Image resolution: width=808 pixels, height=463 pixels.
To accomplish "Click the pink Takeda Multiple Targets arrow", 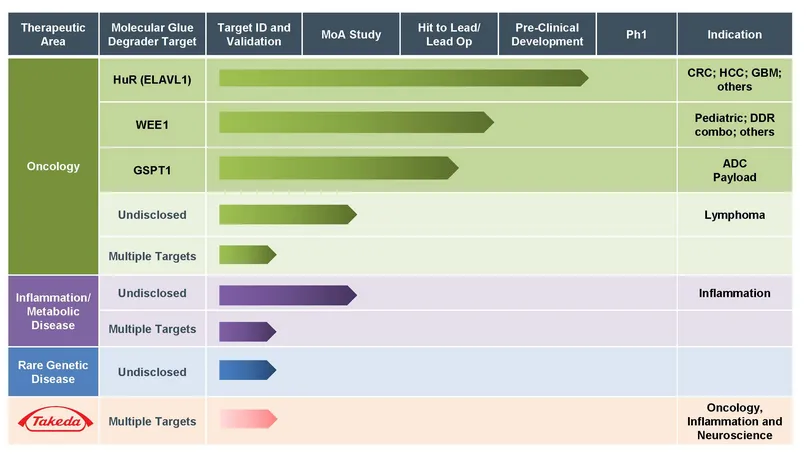I will click(247, 419).
